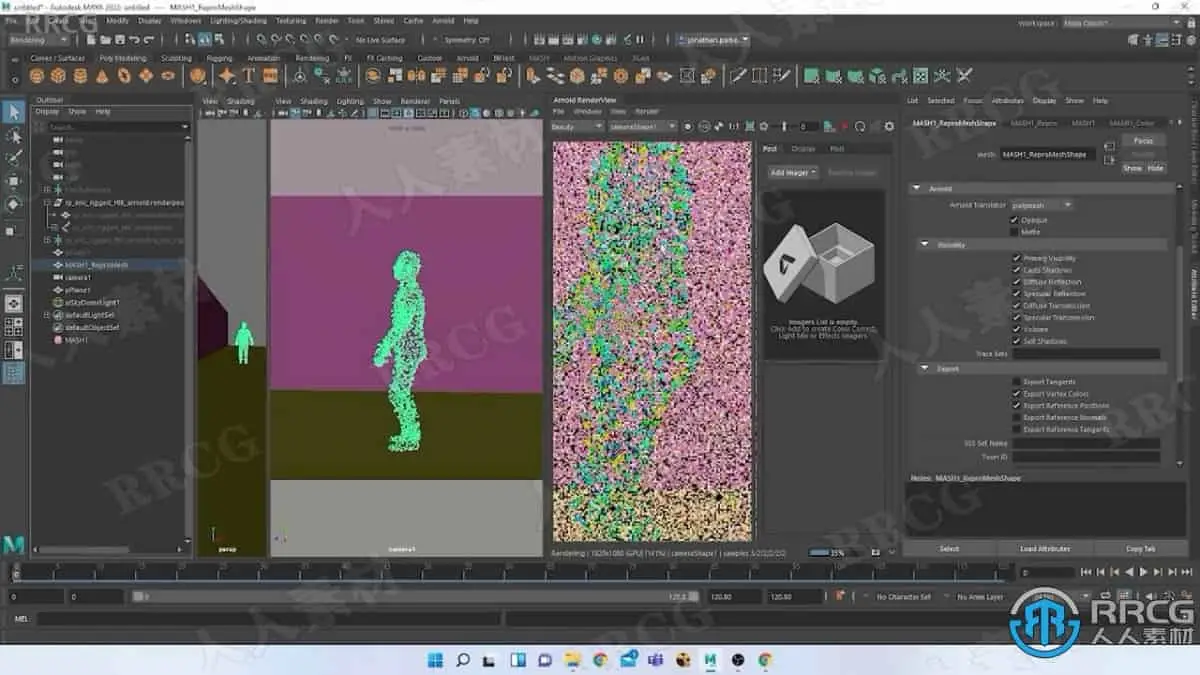
Task: Select the Paint Selection tool
Action: point(14,159)
